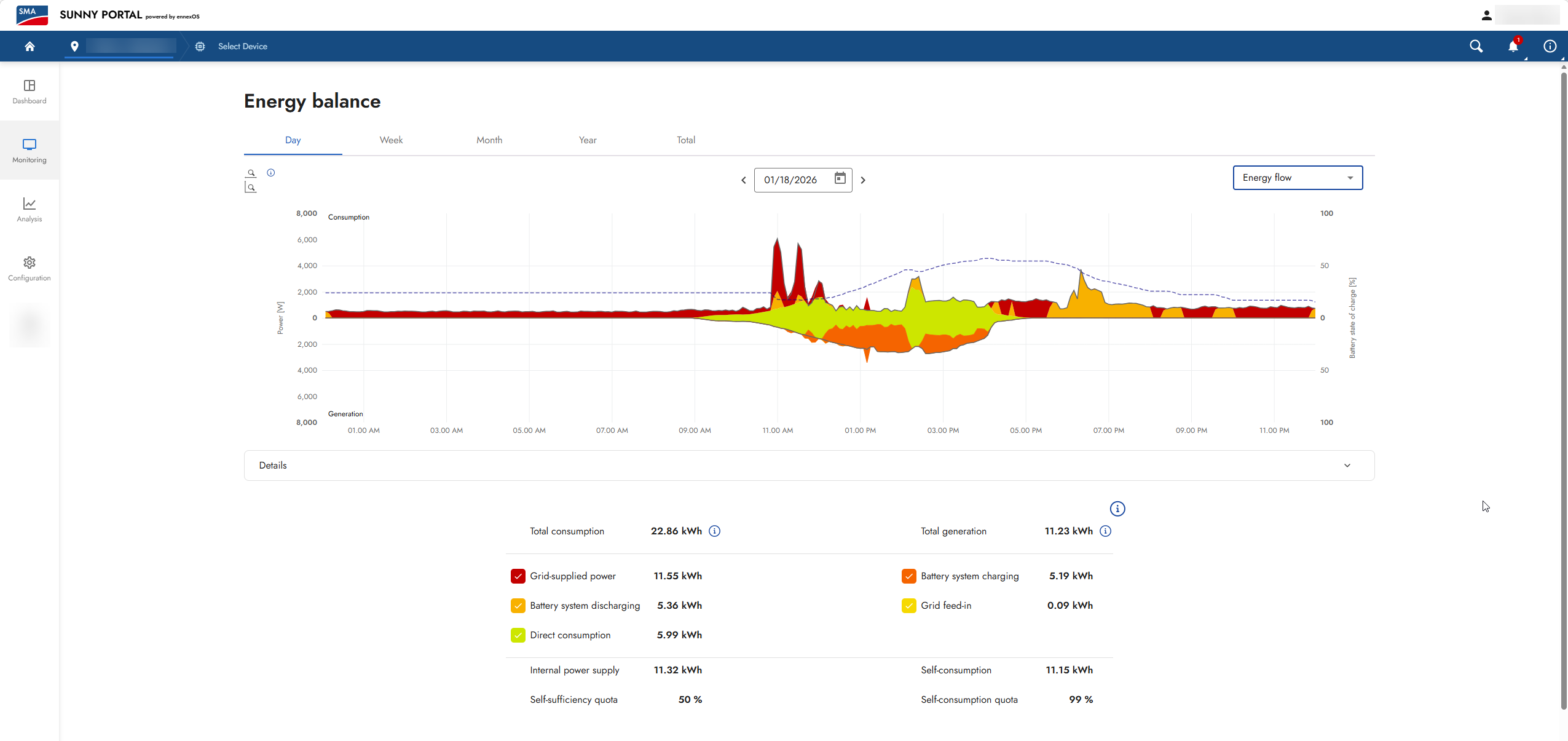Click the user account icon
This screenshot has height=741, width=1568.
click(1486, 15)
